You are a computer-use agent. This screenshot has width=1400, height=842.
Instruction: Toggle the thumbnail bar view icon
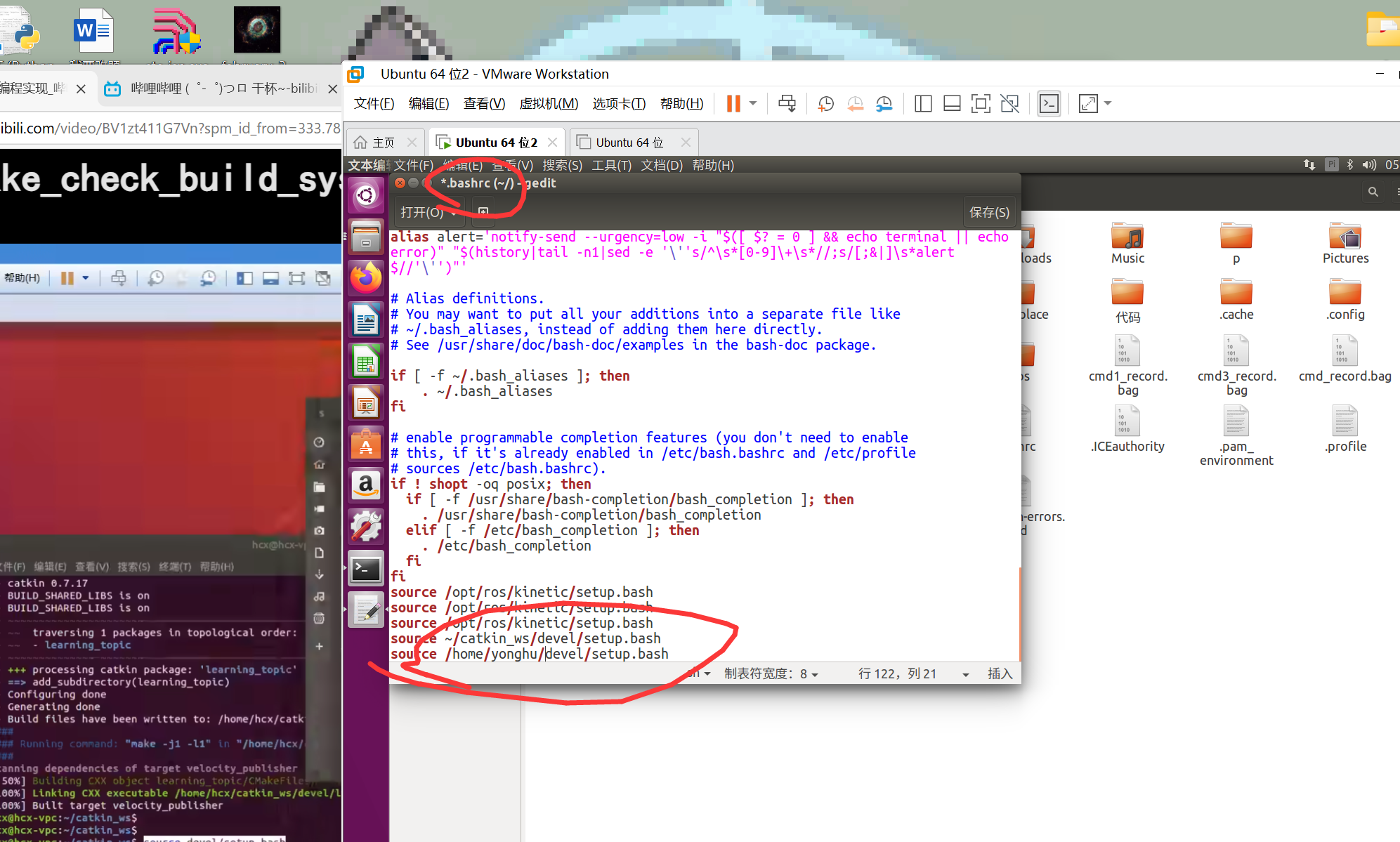952,104
